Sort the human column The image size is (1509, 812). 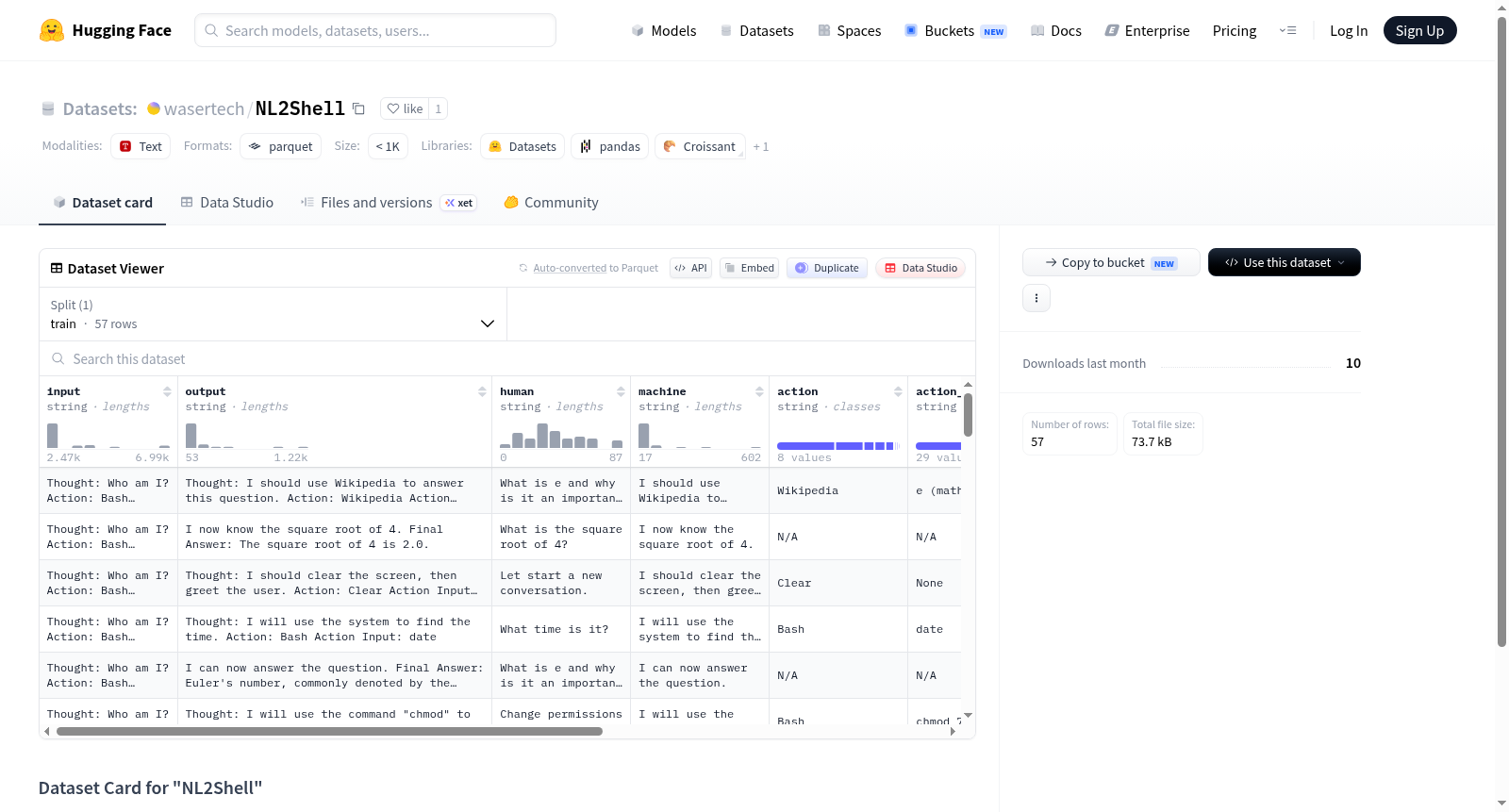pyautogui.click(x=621, y=391)
